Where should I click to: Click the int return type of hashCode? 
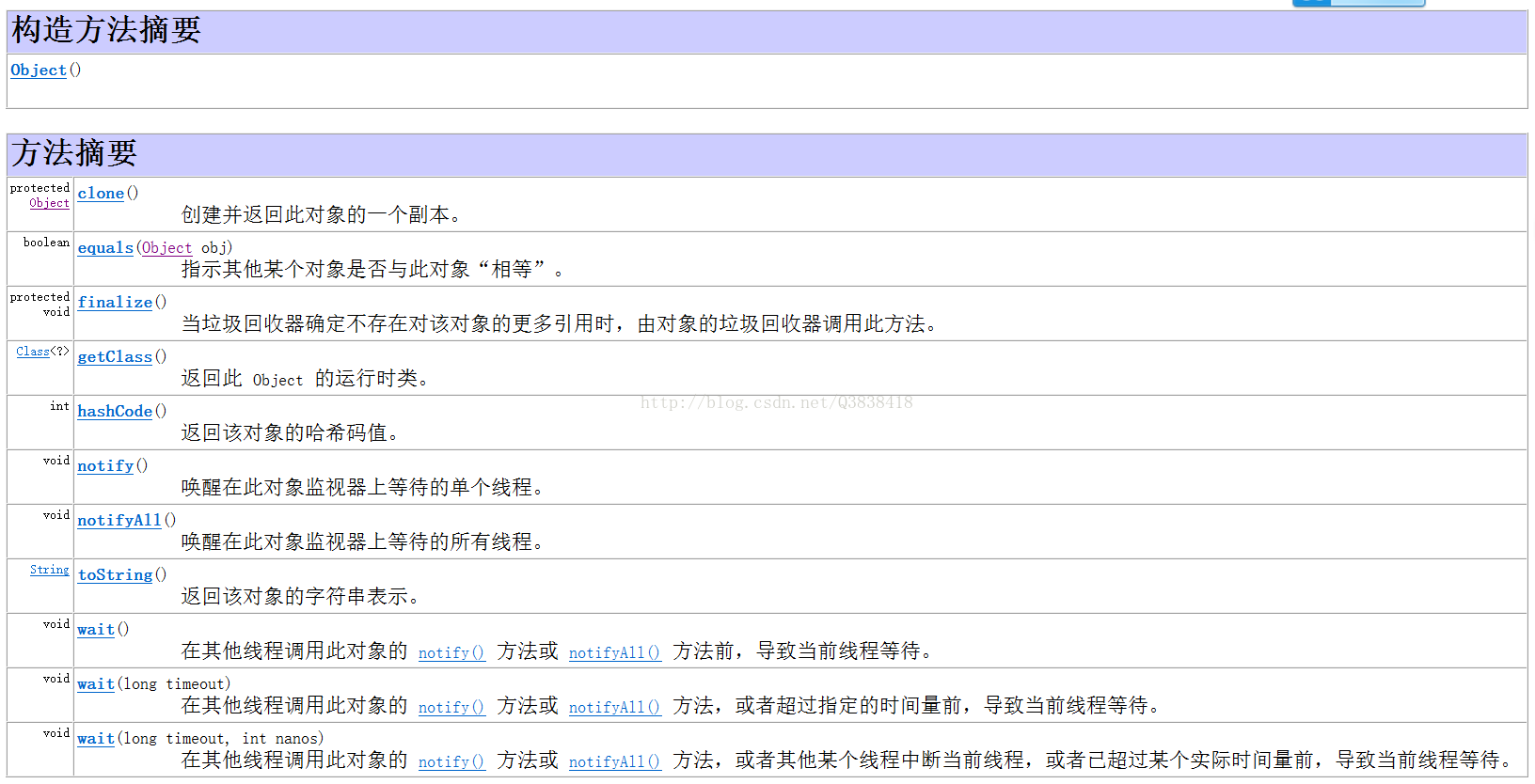click(60, 406)
